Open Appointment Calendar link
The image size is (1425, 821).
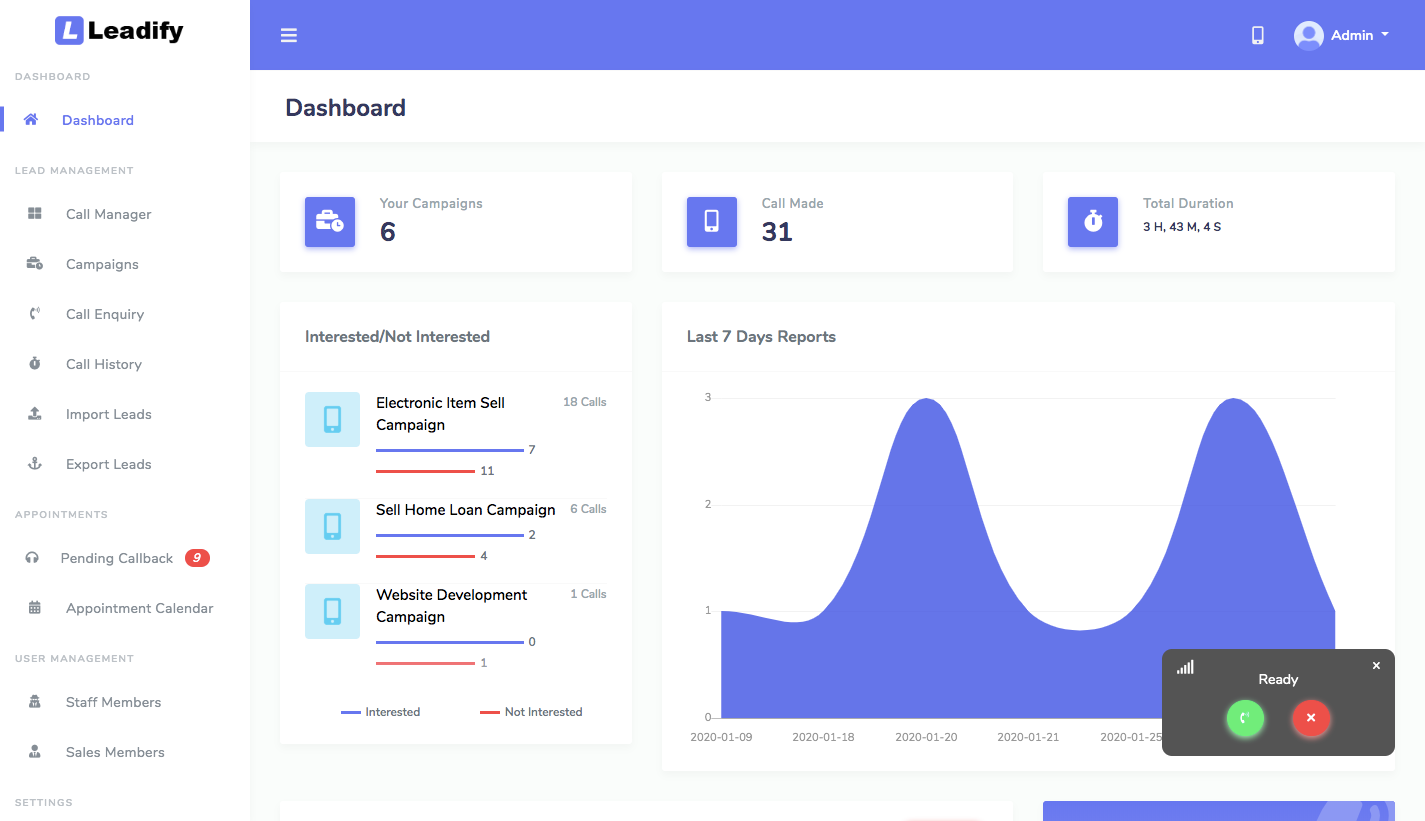(140, 608)
